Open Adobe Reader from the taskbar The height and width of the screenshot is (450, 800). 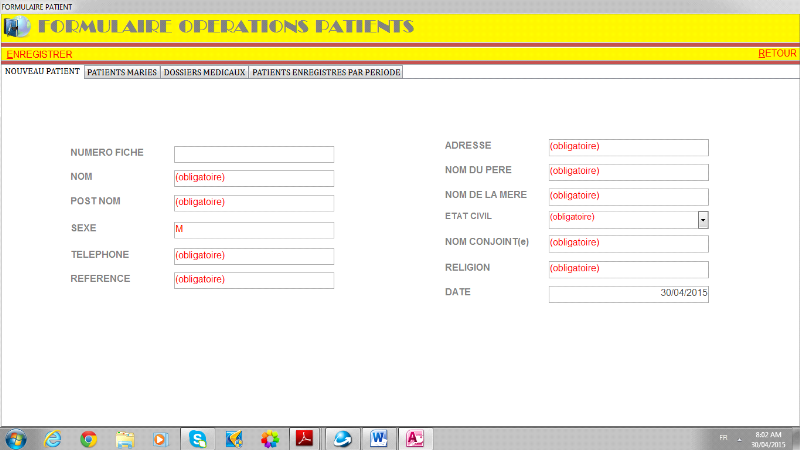(x=305, y=439)
